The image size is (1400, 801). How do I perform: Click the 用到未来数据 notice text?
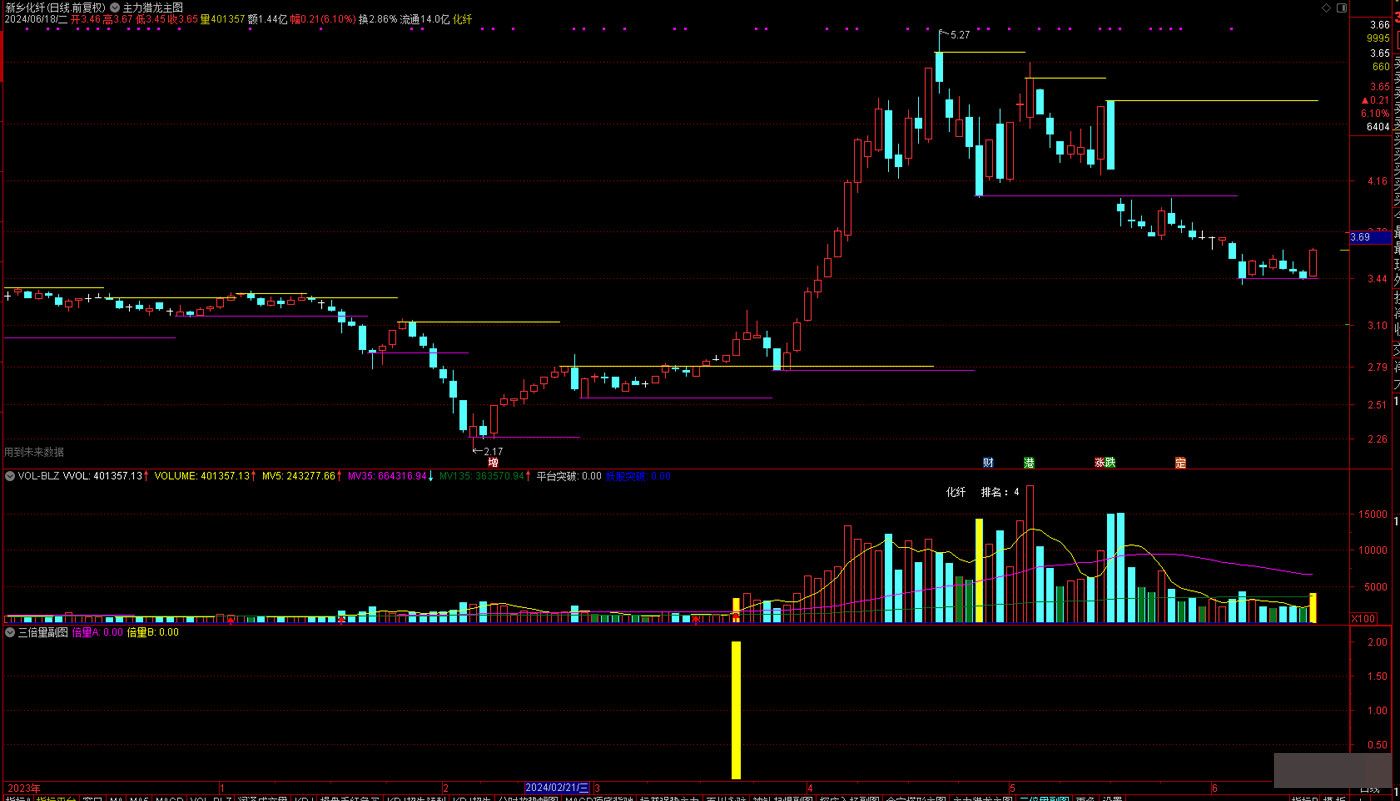tap(34, 452)
